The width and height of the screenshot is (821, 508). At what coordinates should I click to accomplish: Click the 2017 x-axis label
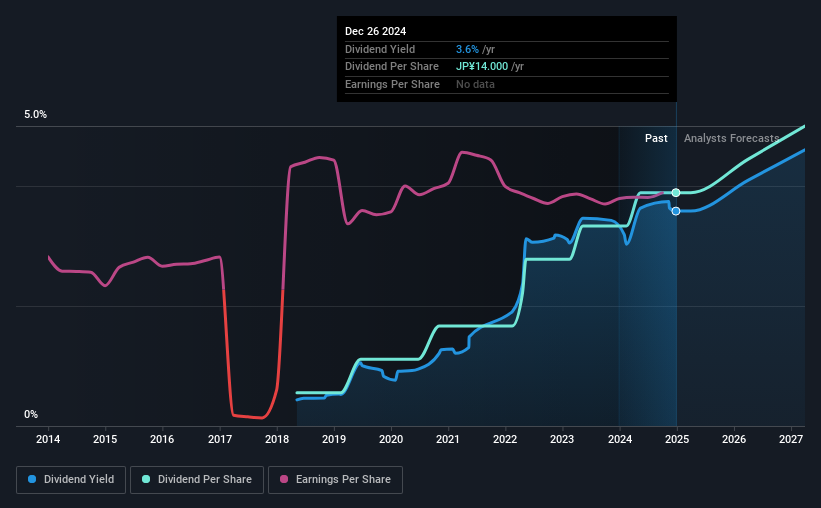pyautogui.click(x=220, y=439)
